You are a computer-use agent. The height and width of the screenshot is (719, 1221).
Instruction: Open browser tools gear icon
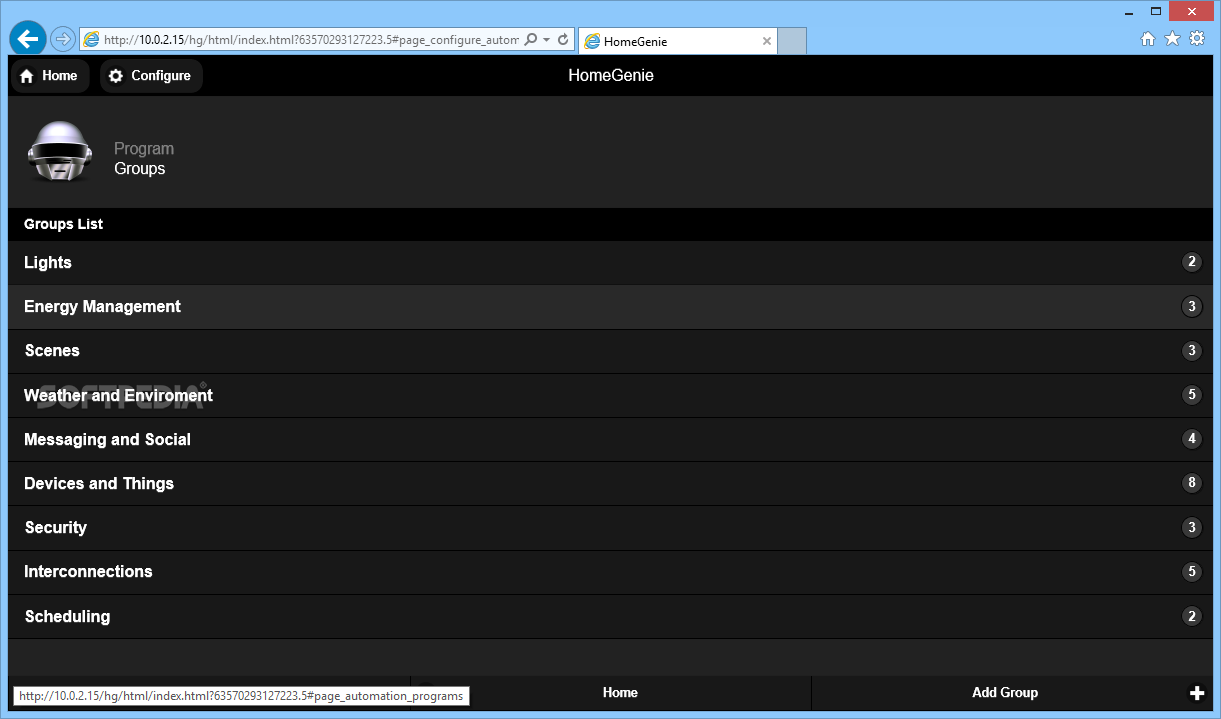click(1197, 39)
